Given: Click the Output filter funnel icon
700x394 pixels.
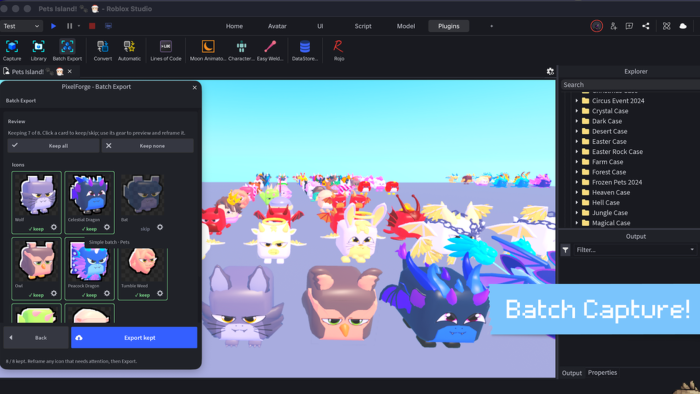Looking at the screenshot, I should coord(565,250).
